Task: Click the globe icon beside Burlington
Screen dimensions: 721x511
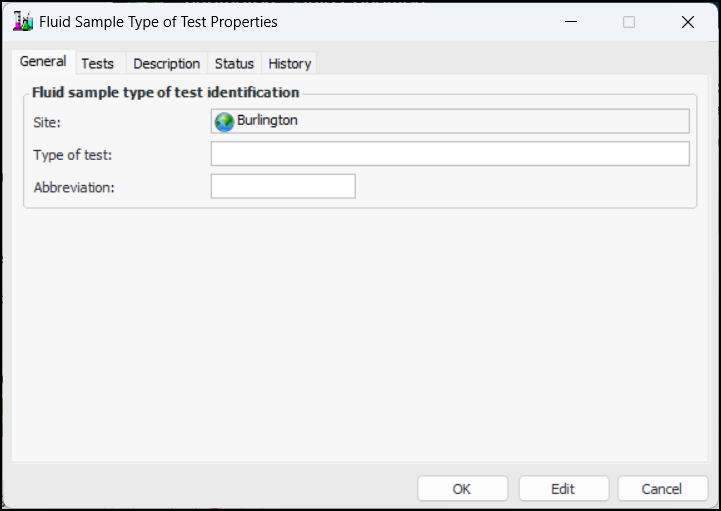Action: pyautogui.click(x=224, y=121)
